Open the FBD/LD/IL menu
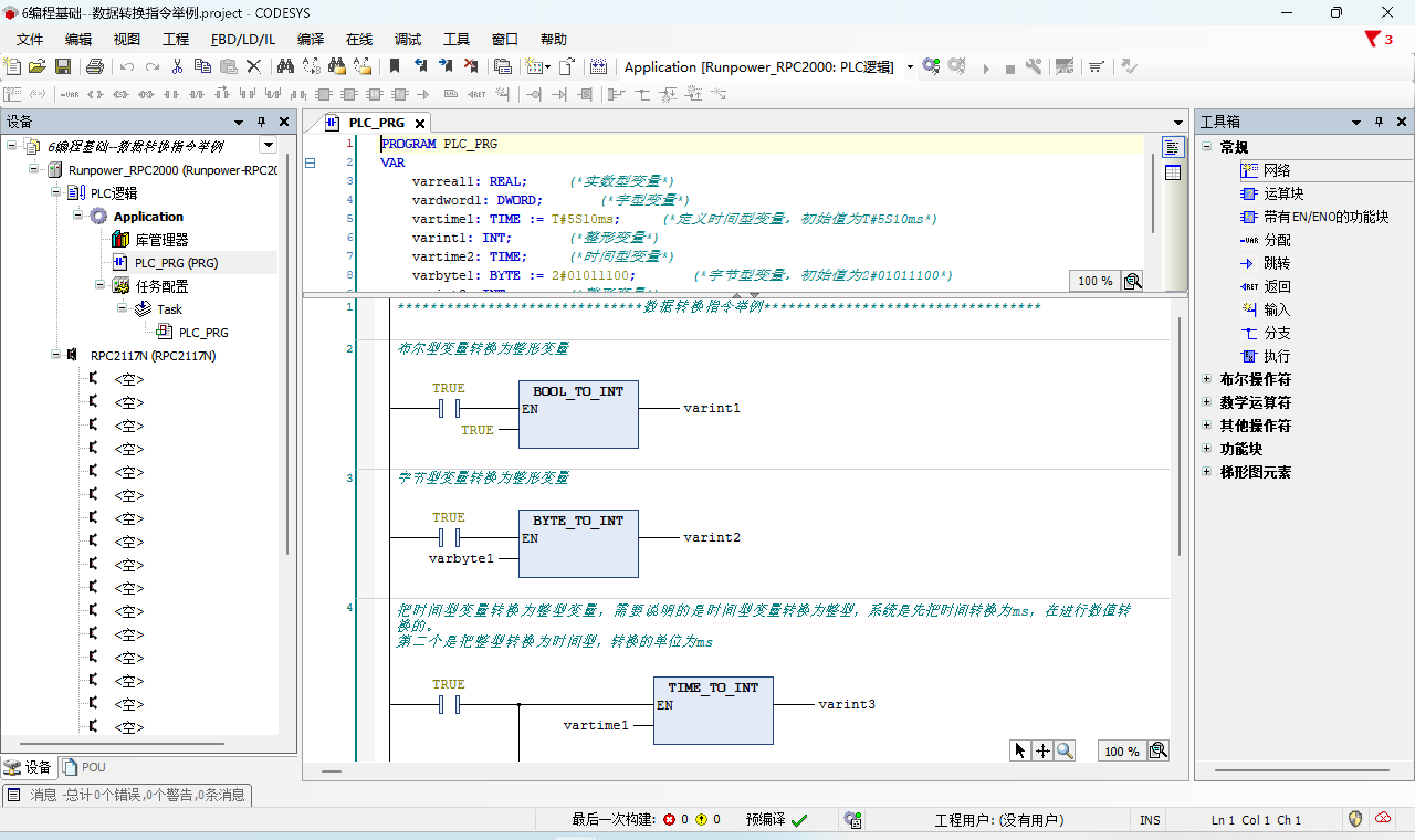Image resolution: width=1415 pixels, height=840 pixels. point(243,39)
